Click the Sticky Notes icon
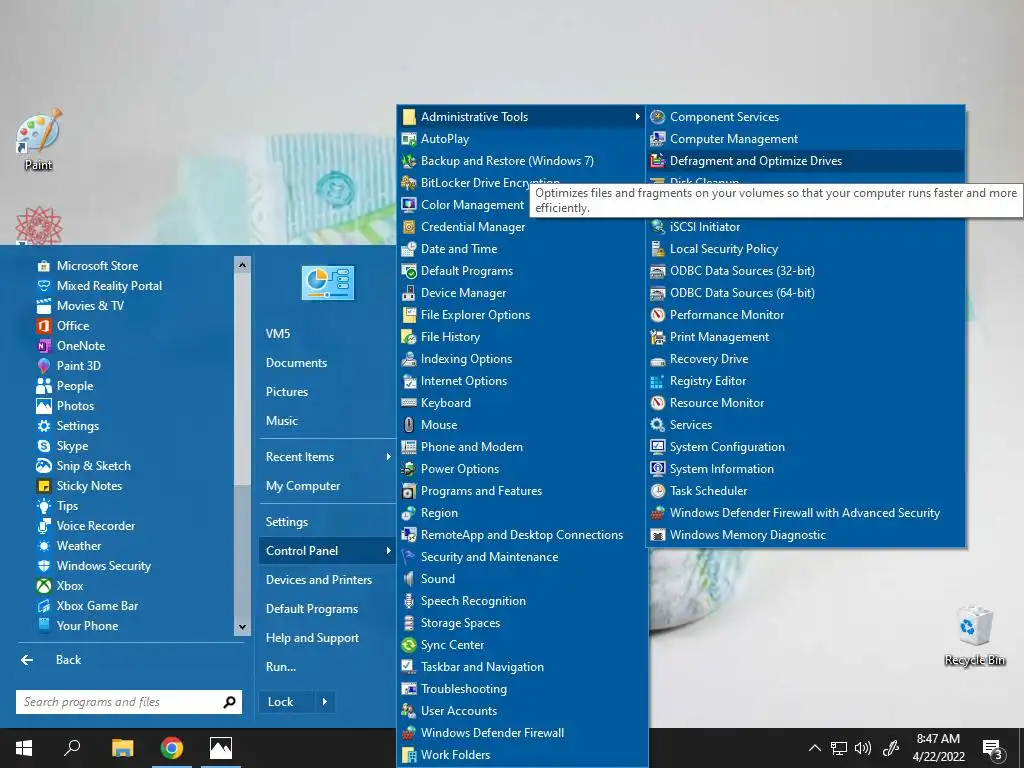Image resolution: width=1024 pixels, height=768 pixels. [x=44, y=486]
